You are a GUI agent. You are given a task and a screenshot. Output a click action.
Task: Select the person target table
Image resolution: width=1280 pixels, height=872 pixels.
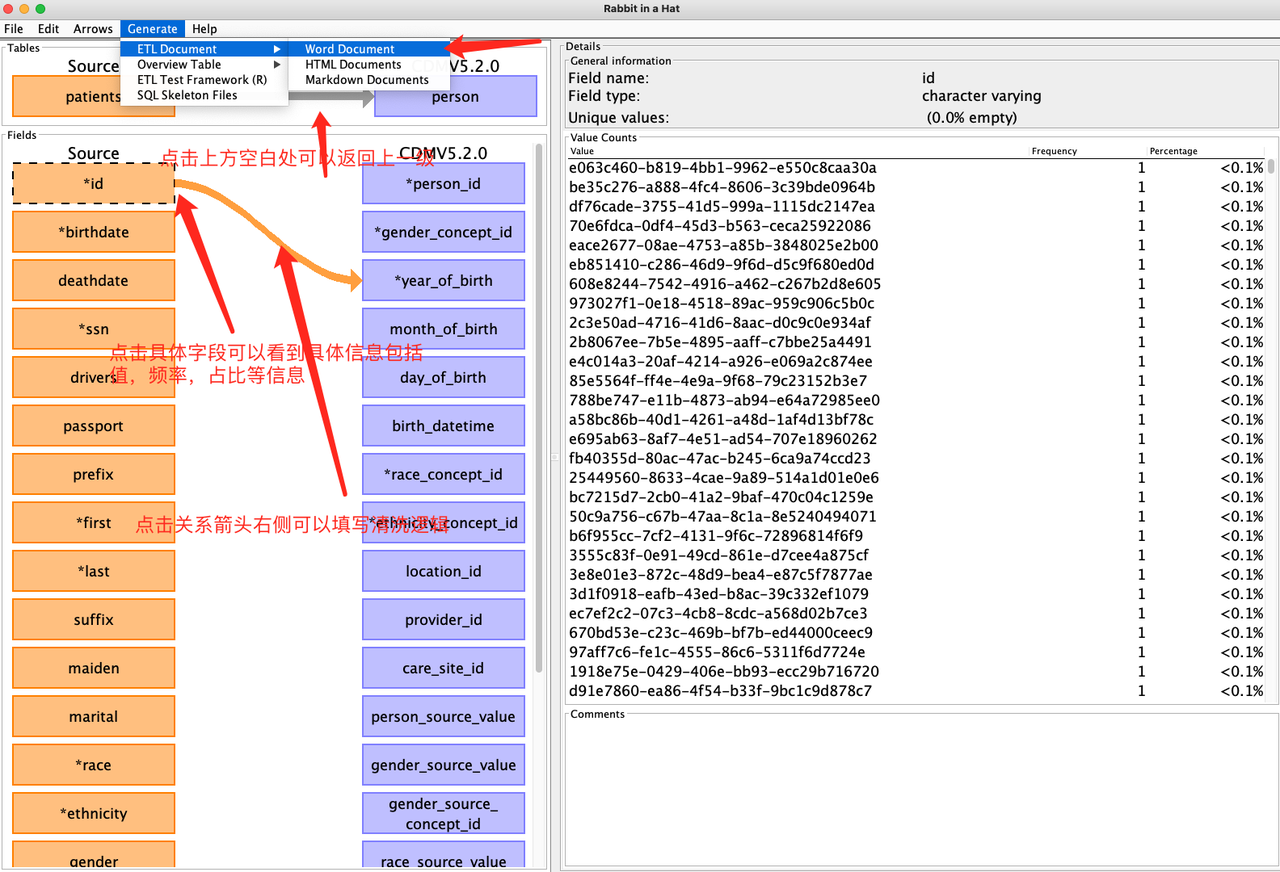point(455,96)
